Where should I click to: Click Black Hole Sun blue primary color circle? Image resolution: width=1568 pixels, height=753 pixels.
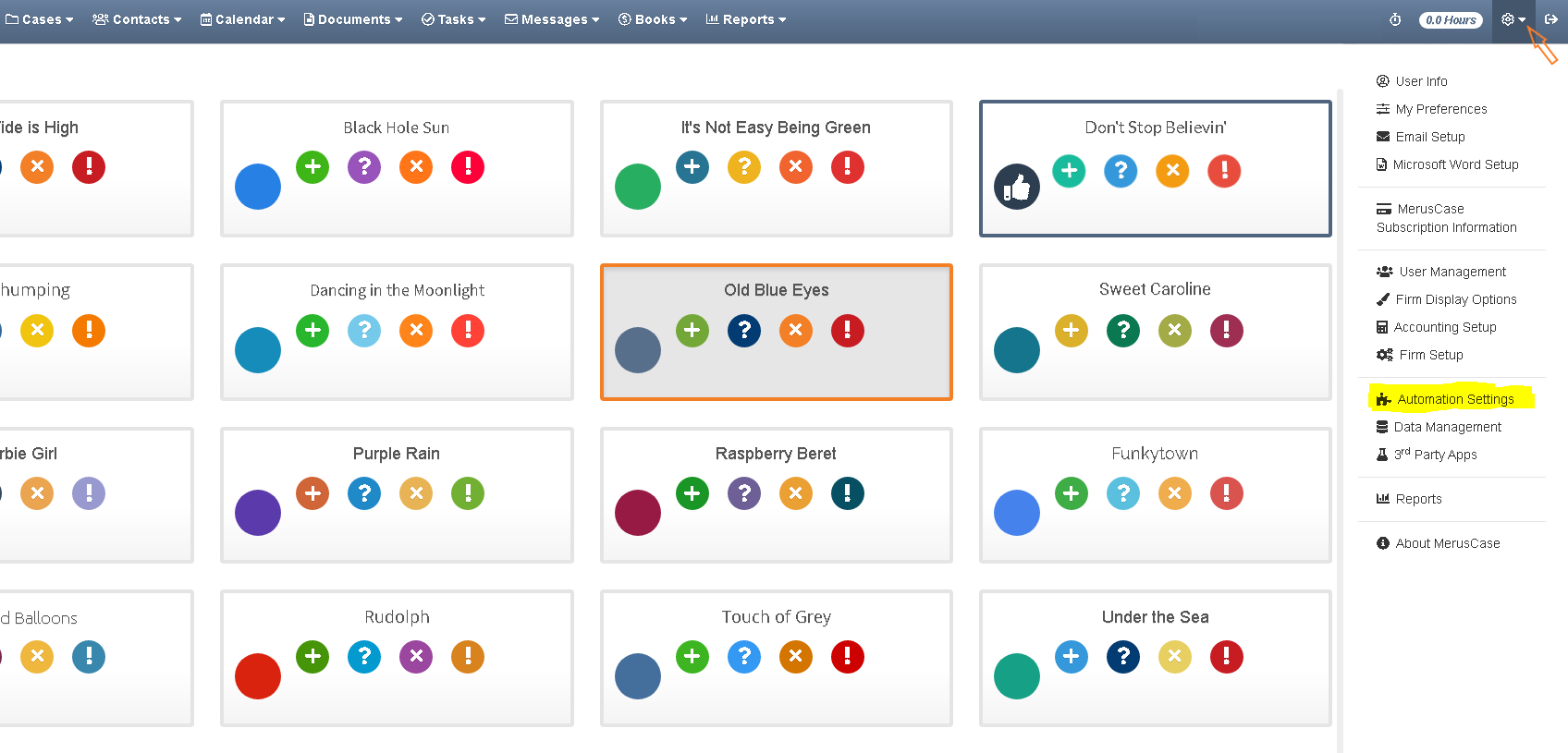(258, 187)
